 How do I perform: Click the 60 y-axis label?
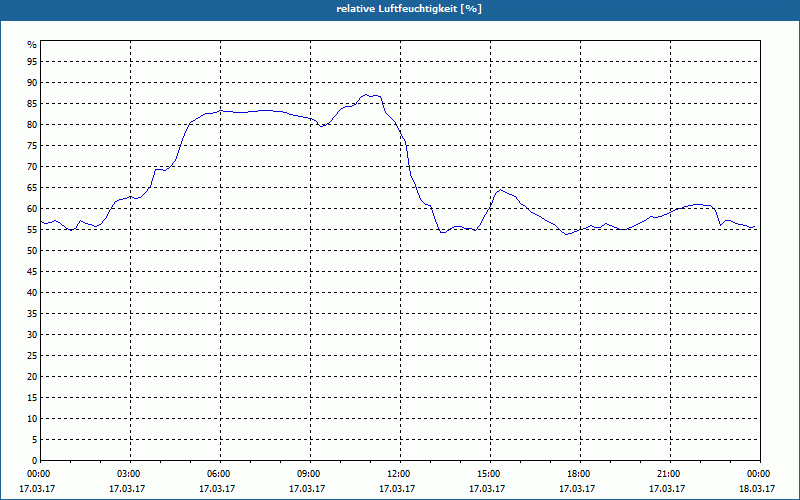[x=32, y=209]
